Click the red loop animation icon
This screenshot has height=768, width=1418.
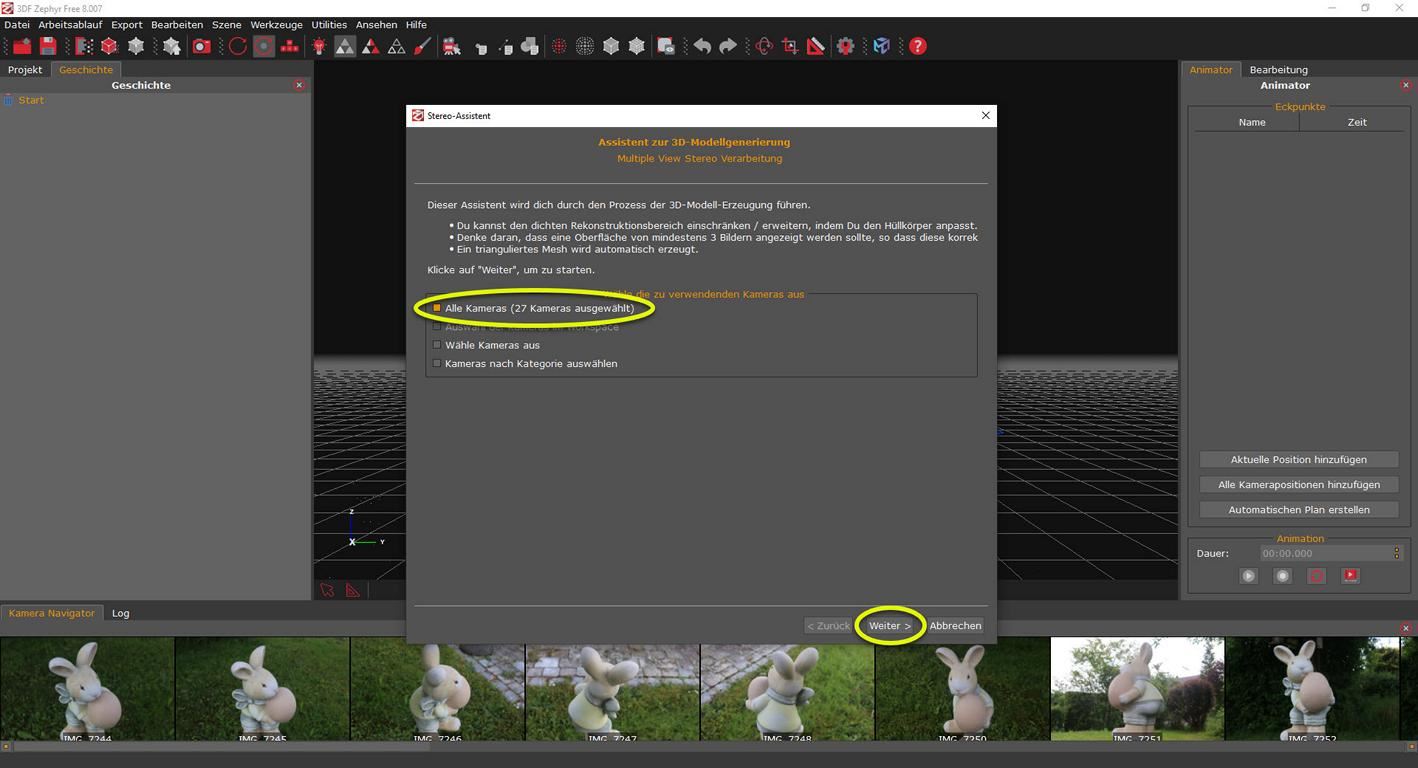(1316, 576)
